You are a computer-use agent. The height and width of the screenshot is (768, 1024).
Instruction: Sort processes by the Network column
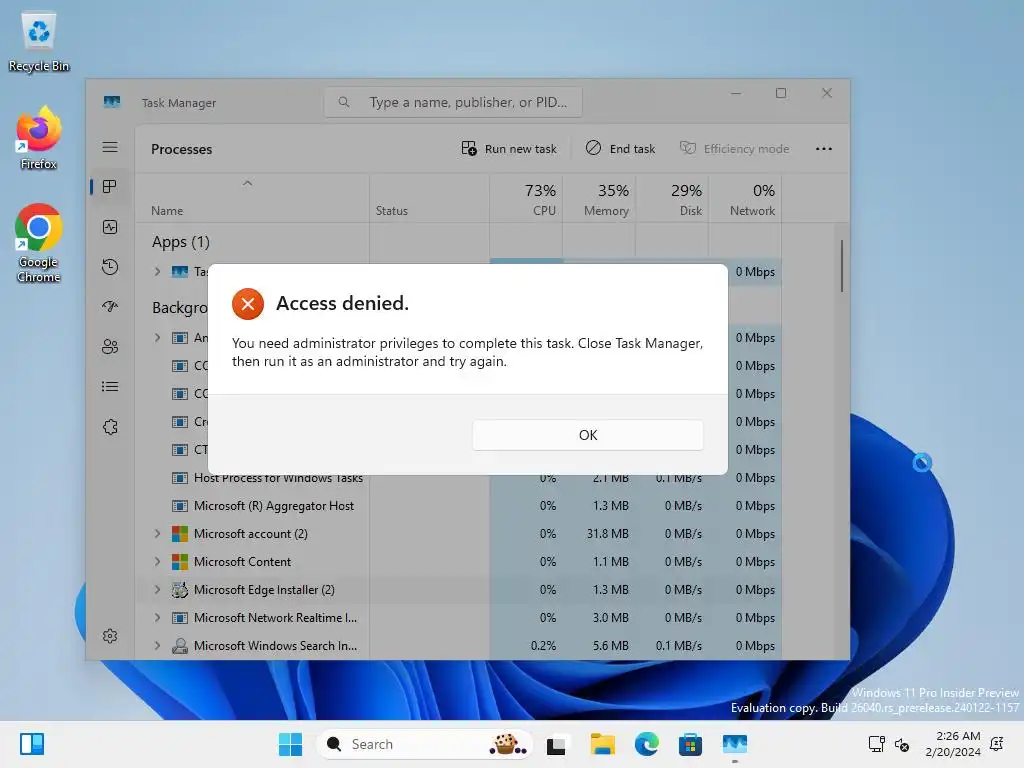(x=745, y=199)
